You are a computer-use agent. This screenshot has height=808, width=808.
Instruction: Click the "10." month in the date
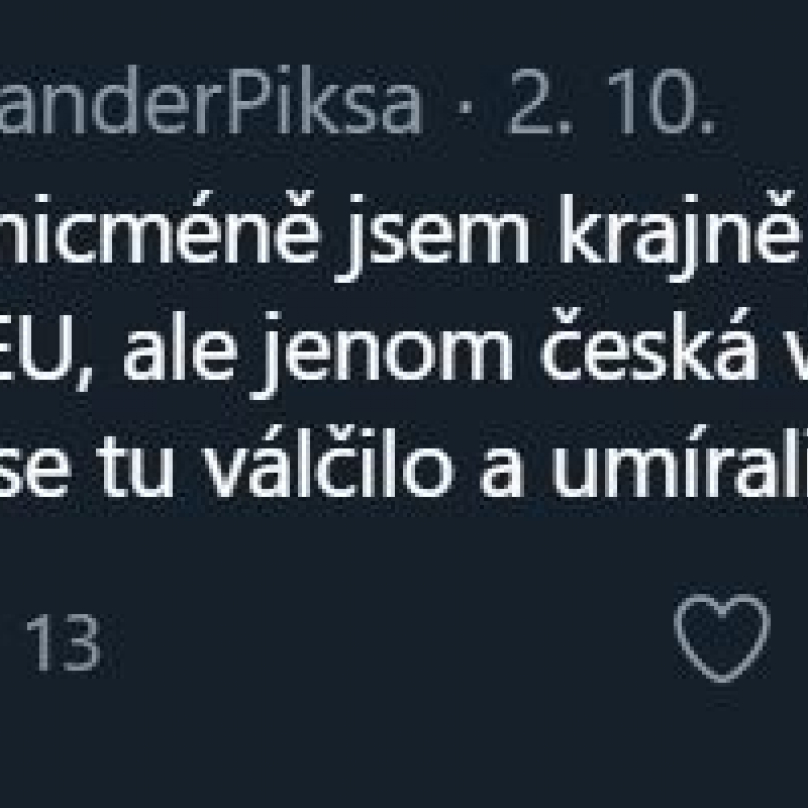(662, 102)
